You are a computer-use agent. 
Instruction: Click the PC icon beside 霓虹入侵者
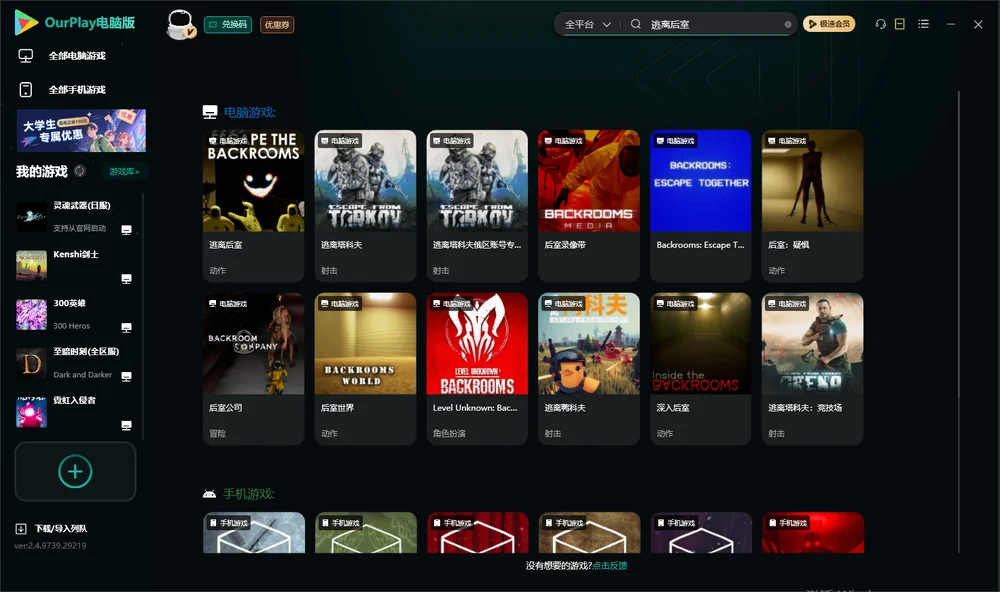point(126,426)
